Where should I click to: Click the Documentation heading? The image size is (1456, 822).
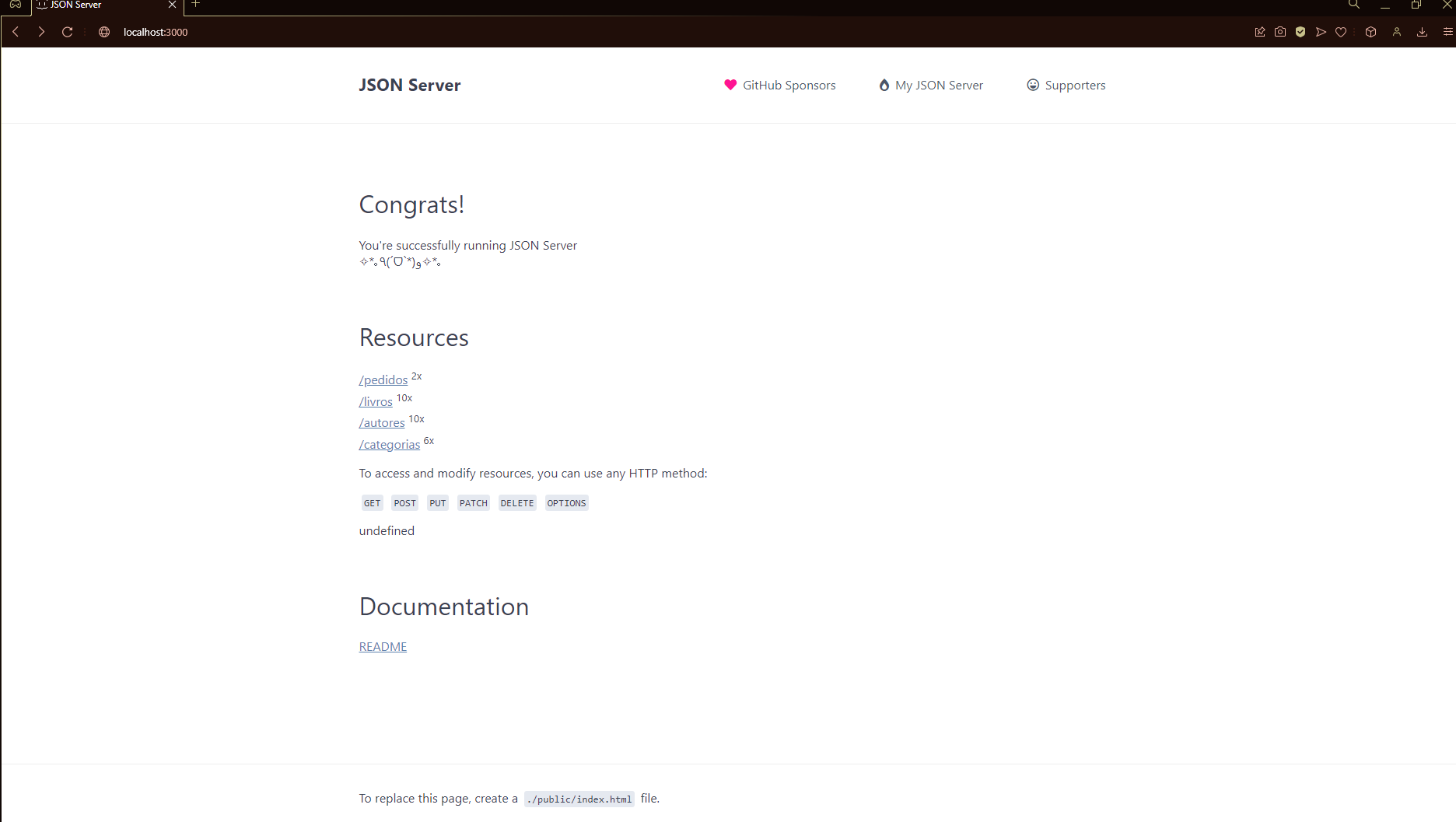click(x=444, y=607)
